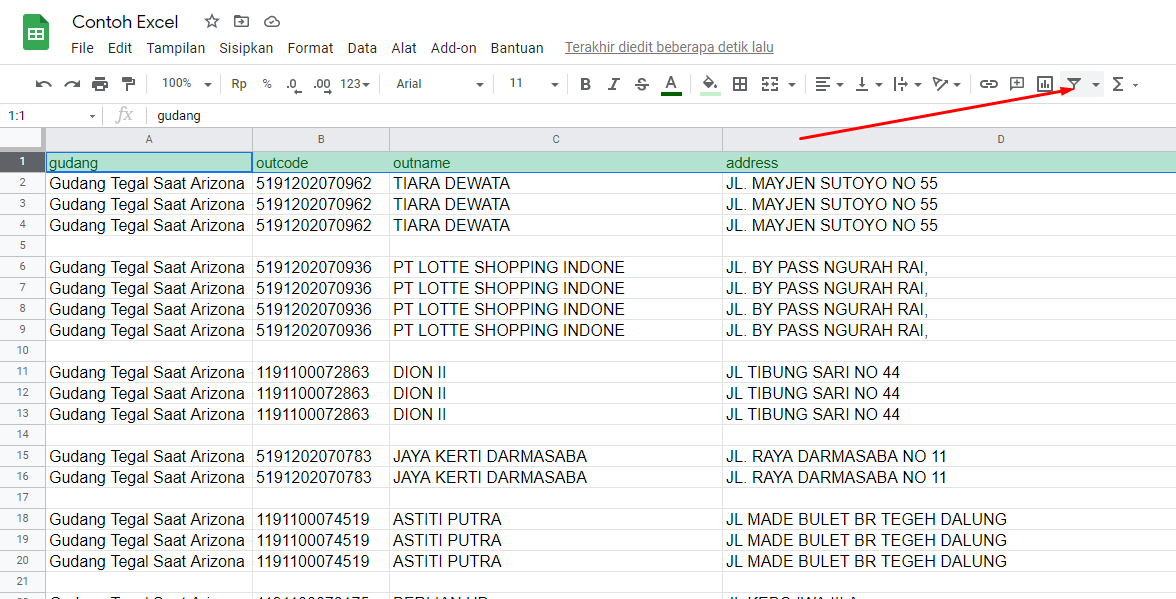This screenshot has height=599, width=1176.
Task: Click the Google Sheets home icon
Action: [35, 32]
